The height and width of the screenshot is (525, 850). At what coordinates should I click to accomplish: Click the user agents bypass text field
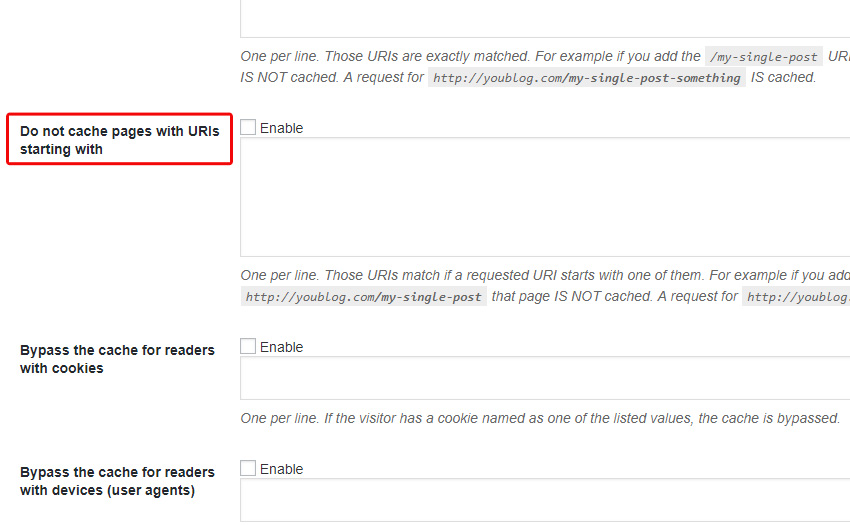[545, 500]
